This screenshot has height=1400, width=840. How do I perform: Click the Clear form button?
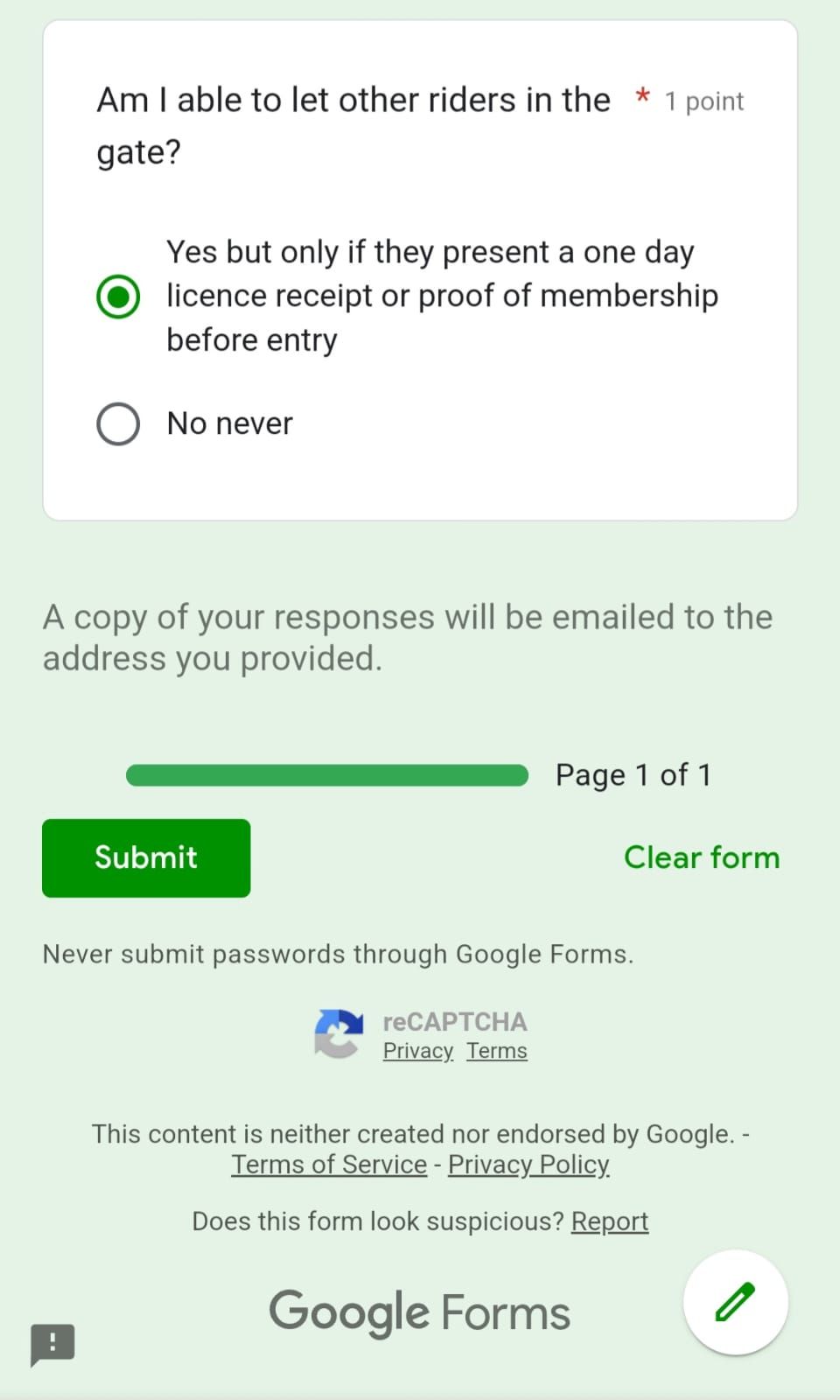tap(701, 857)
